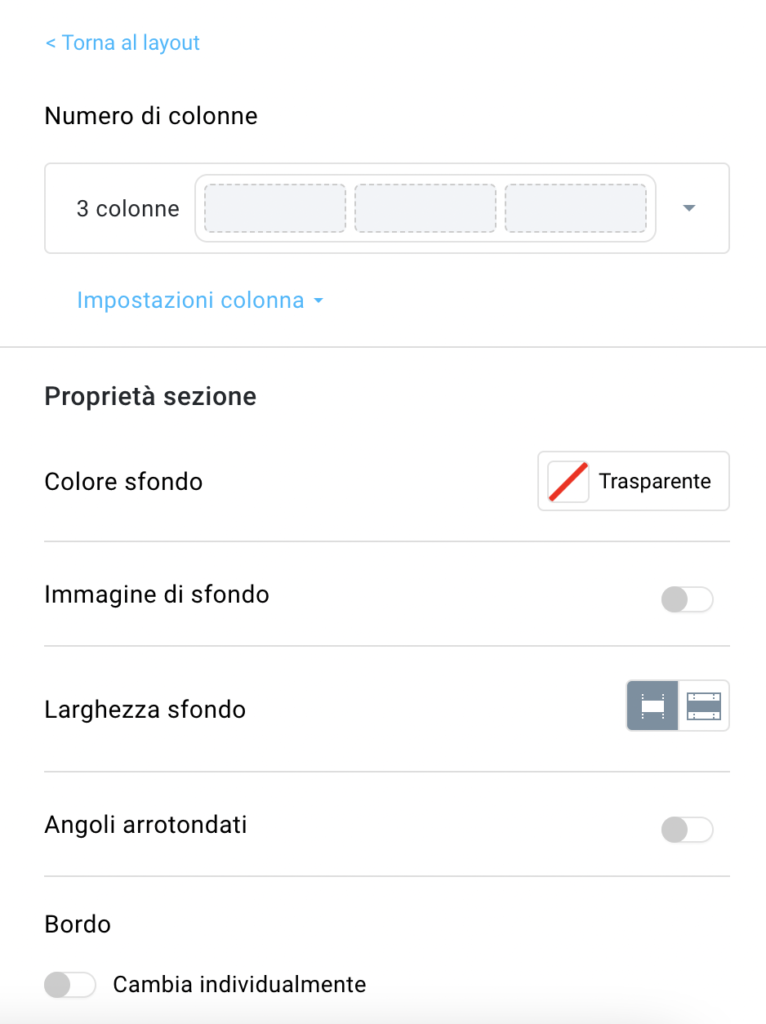Image resolution: width=766 pixels, height=1024 pixels.
Task: Click the Trasparente color label
Action: point(655,481)
